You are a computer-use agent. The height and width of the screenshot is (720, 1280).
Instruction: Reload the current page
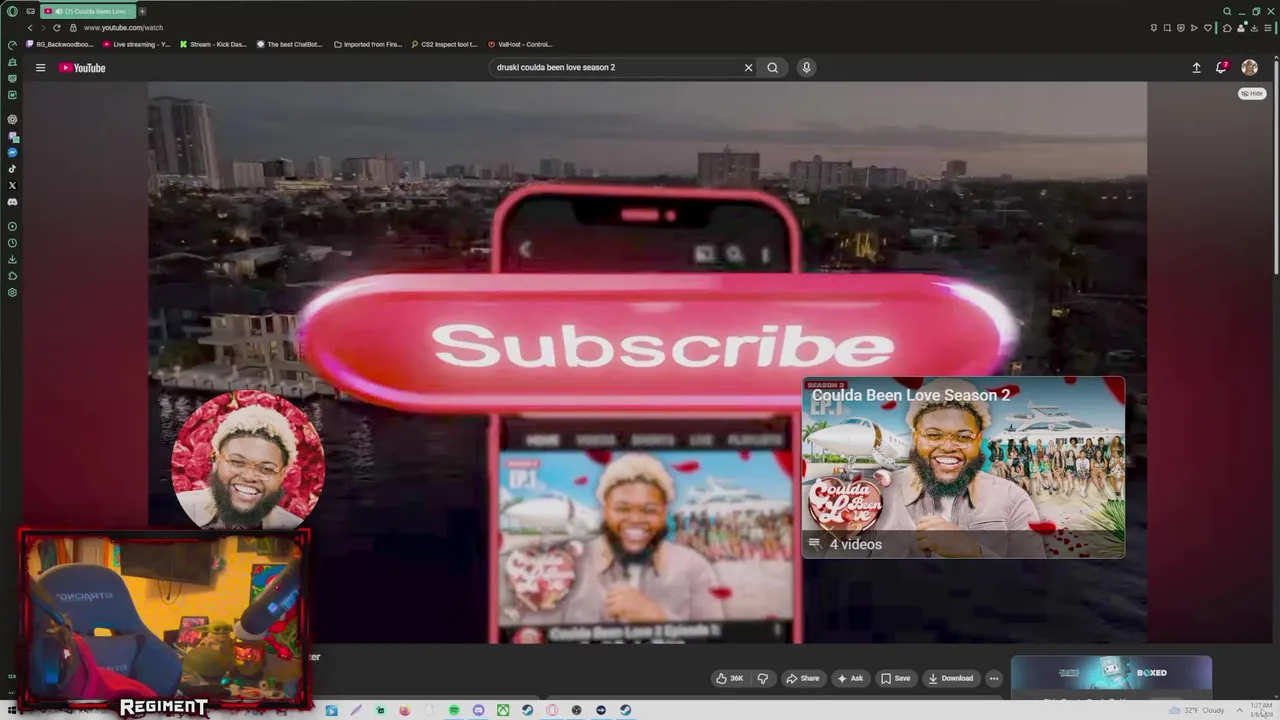coord(56,28)
